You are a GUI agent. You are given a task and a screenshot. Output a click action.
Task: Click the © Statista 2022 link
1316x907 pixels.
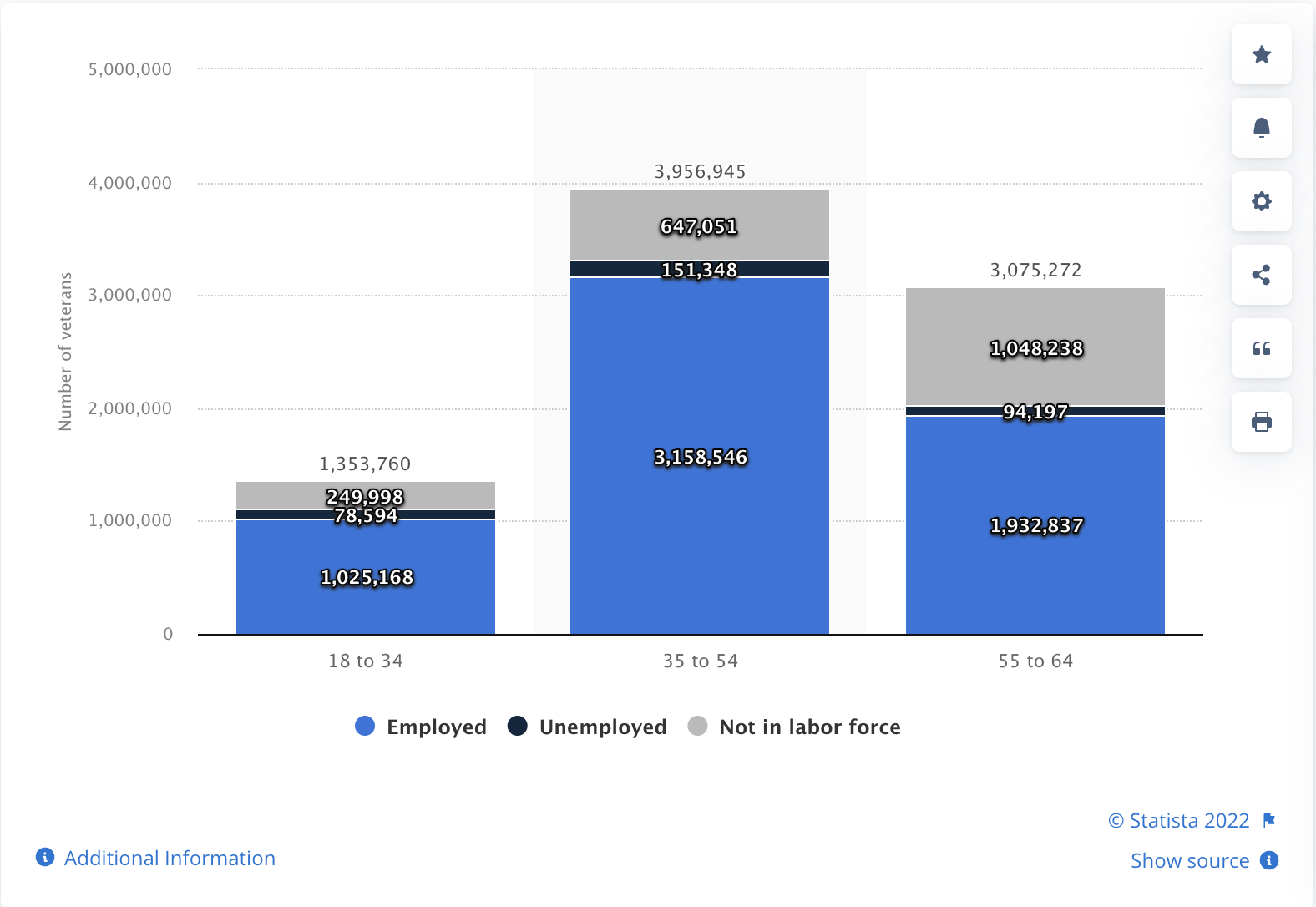coord(1179,820)
